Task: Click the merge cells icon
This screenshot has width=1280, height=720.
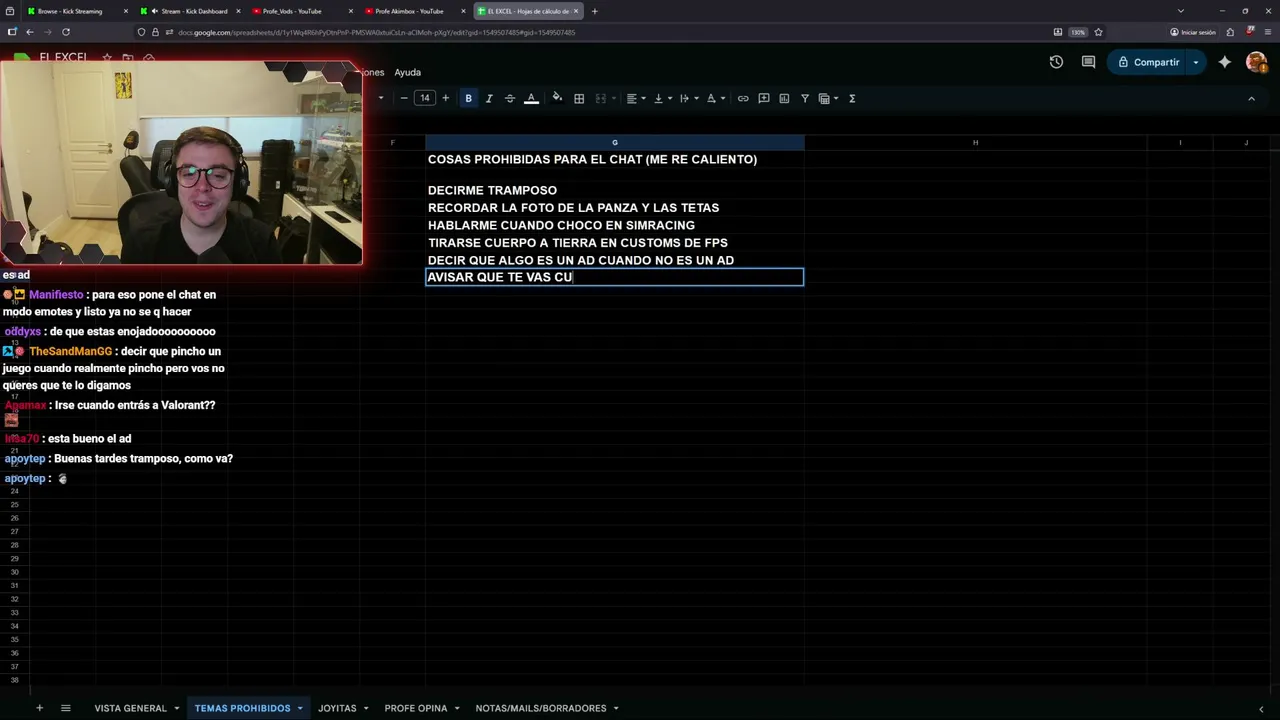Action: pyautogui.click(x=601, y=98)
